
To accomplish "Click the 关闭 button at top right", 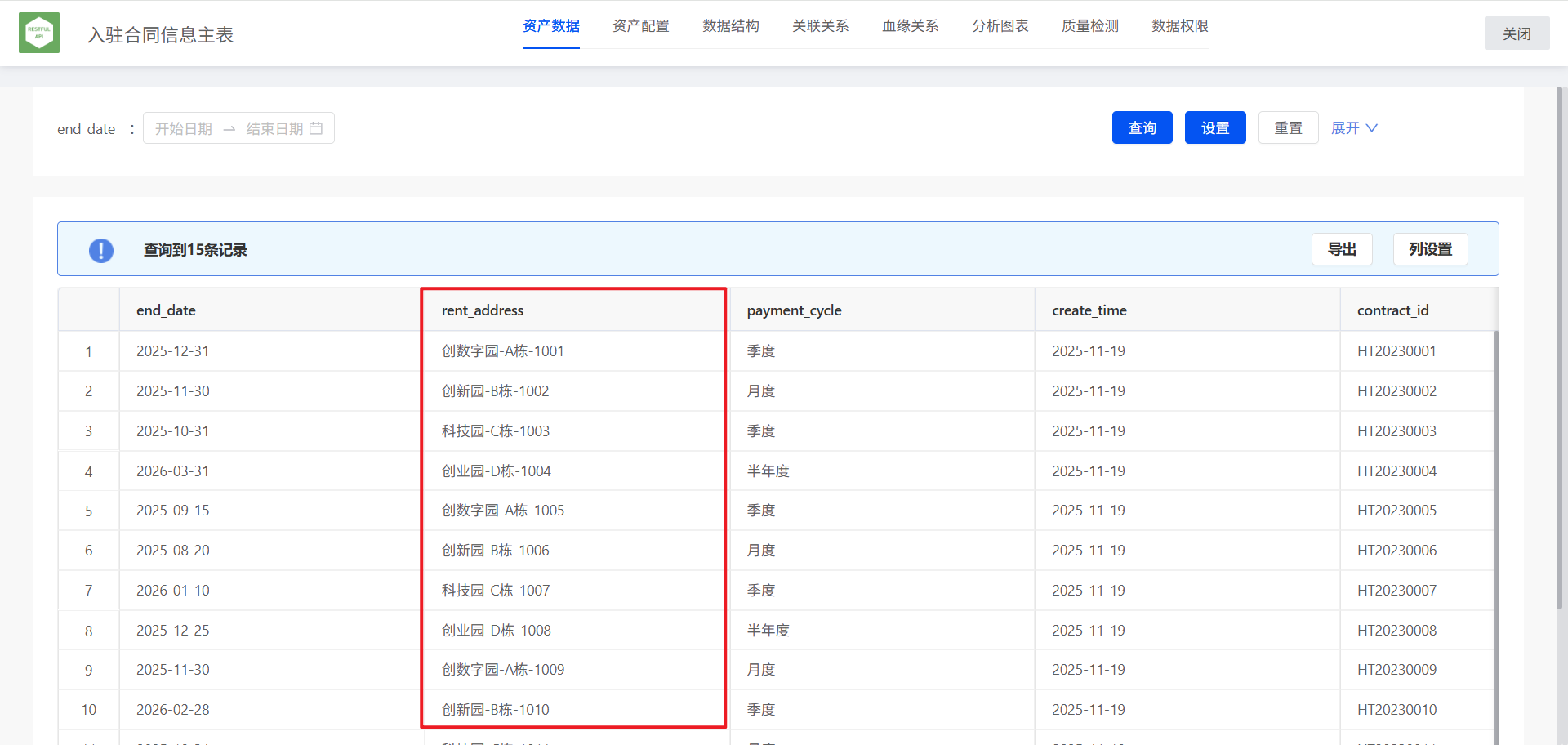I will [x=1516, y=33].
